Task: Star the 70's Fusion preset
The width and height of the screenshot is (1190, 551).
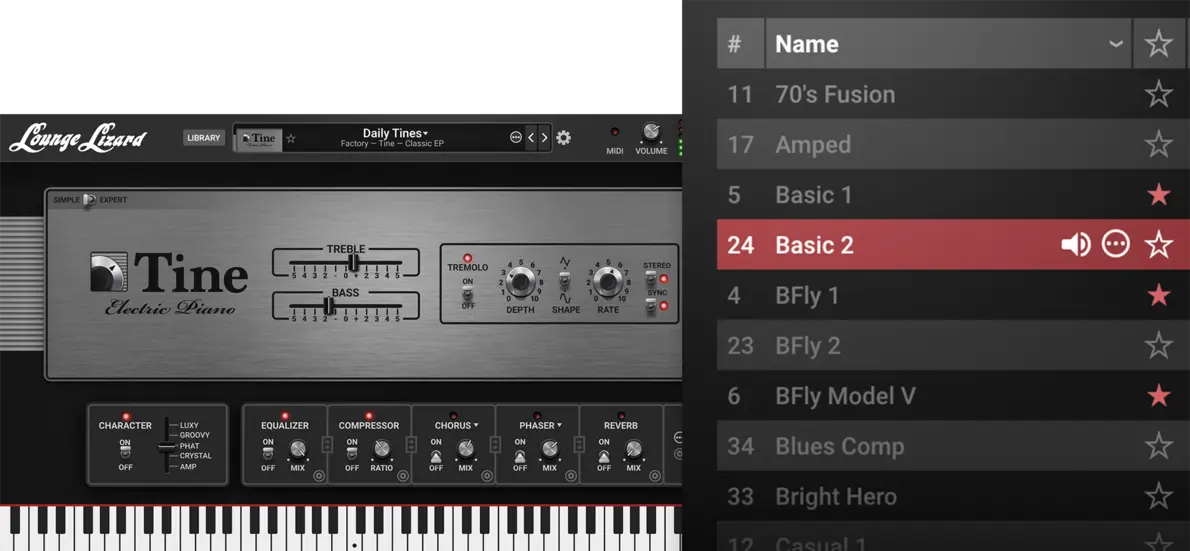Action: point(1158,94)
